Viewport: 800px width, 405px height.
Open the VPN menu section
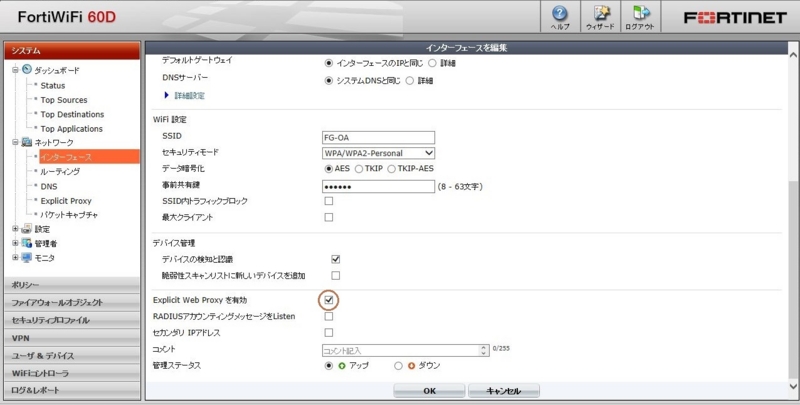72,338
